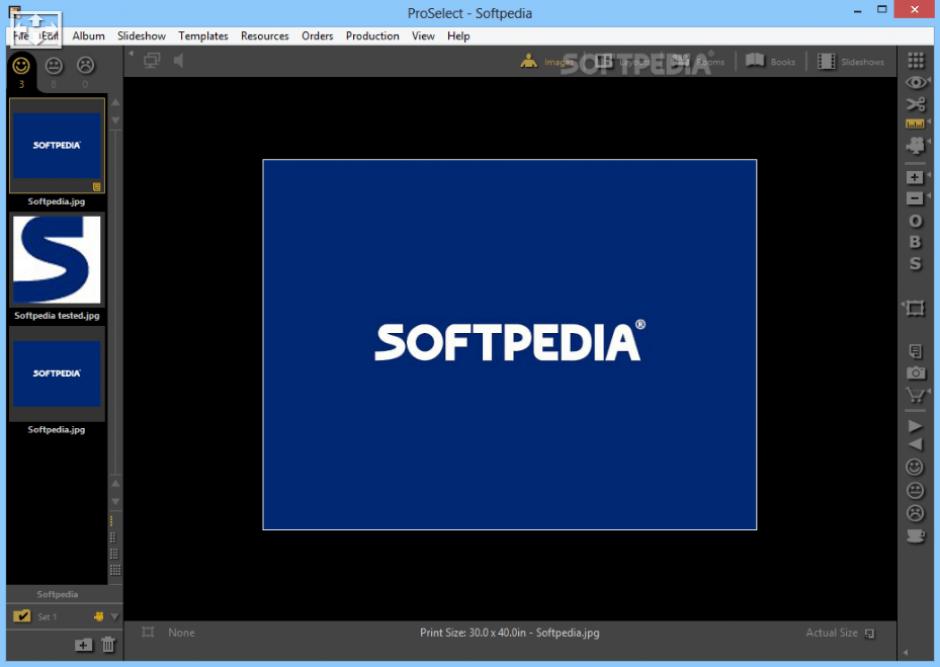This screenshot has height=667, width=940.
Task: Switch to the Images view
Action: pos(546,61)
